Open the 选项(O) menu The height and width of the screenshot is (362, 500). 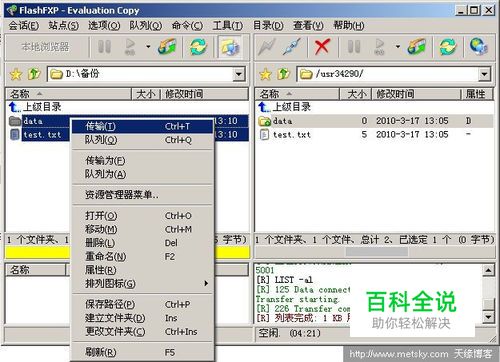(104, 25)
